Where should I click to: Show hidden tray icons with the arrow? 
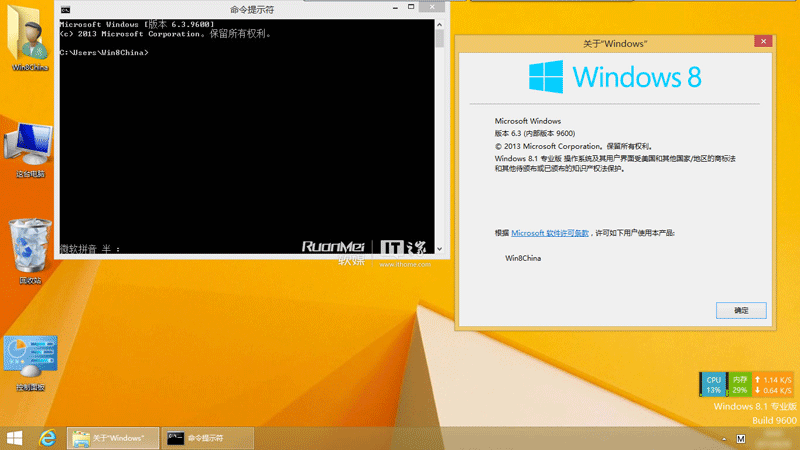(722, 439)
